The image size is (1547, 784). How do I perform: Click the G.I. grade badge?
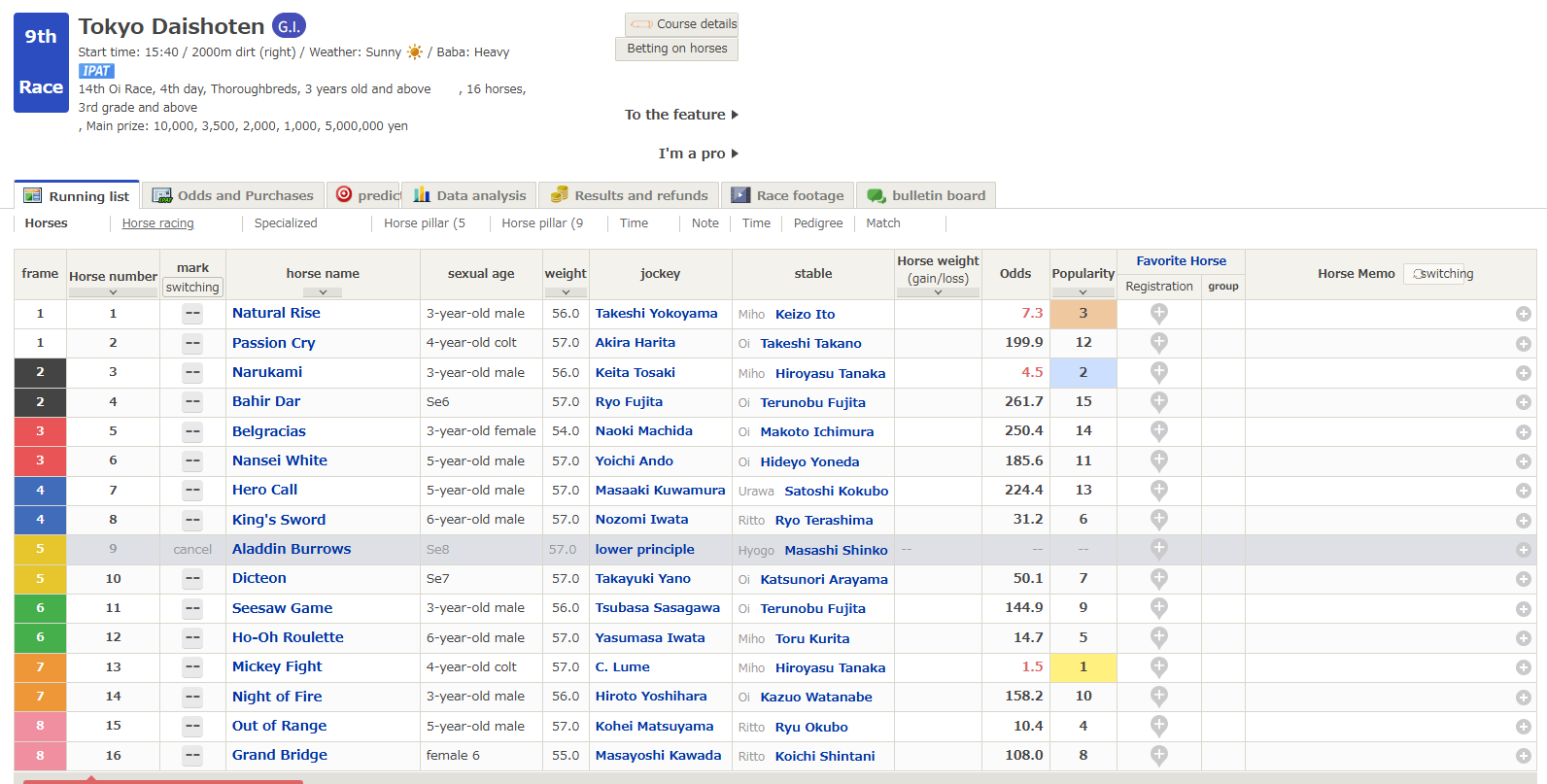(289, 26)
